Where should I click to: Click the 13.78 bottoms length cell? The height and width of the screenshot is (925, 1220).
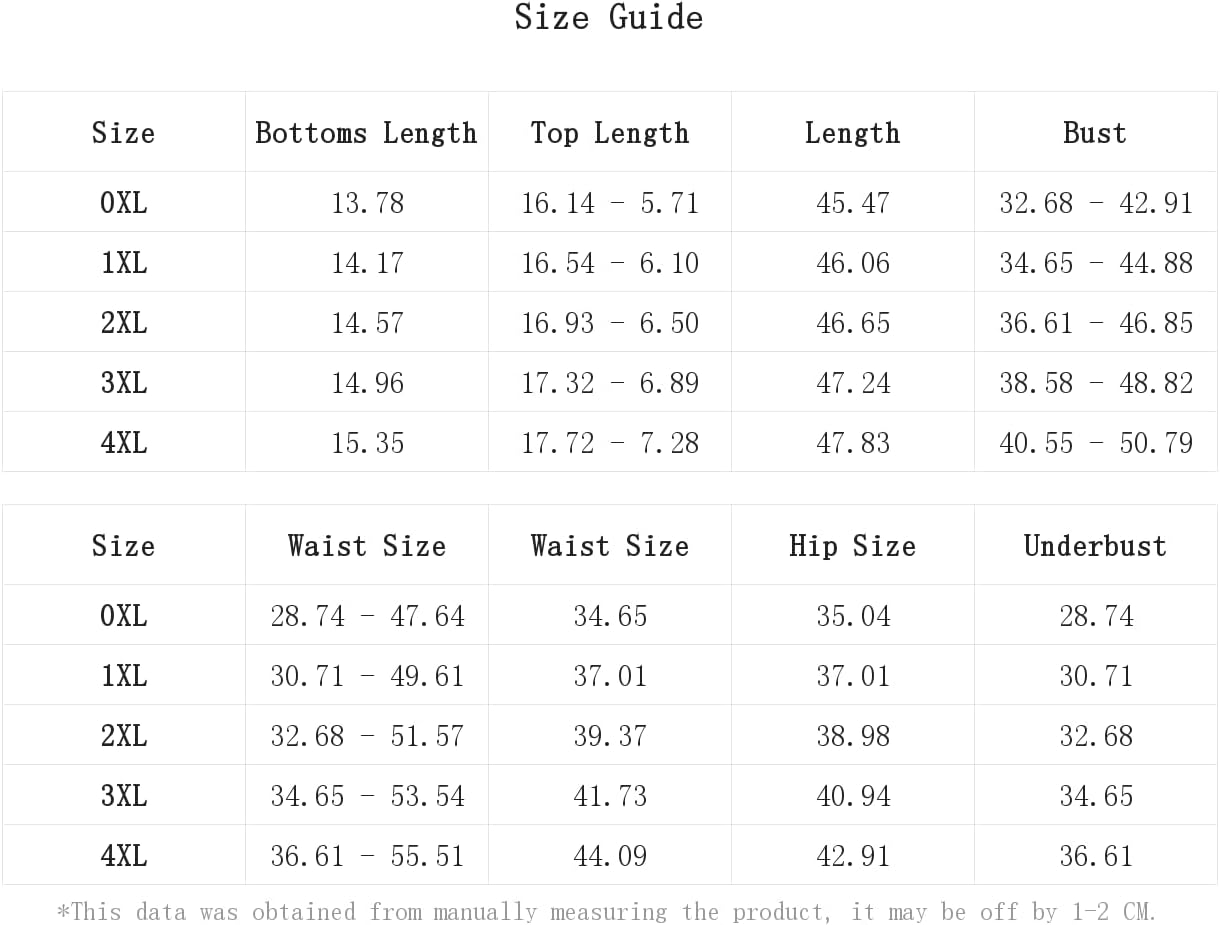pyautogui.click(x=367, y=203)
